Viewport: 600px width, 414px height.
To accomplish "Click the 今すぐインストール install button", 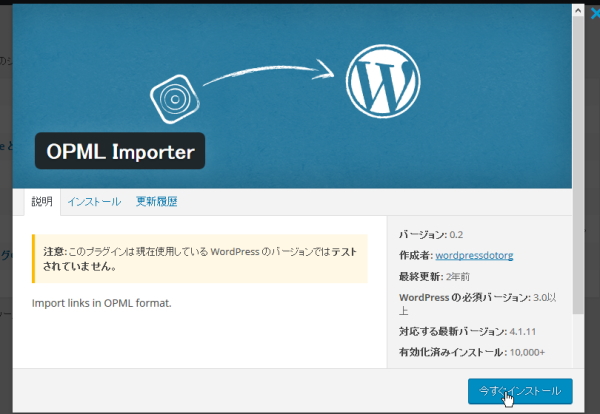I will click(x=520, y=391).
